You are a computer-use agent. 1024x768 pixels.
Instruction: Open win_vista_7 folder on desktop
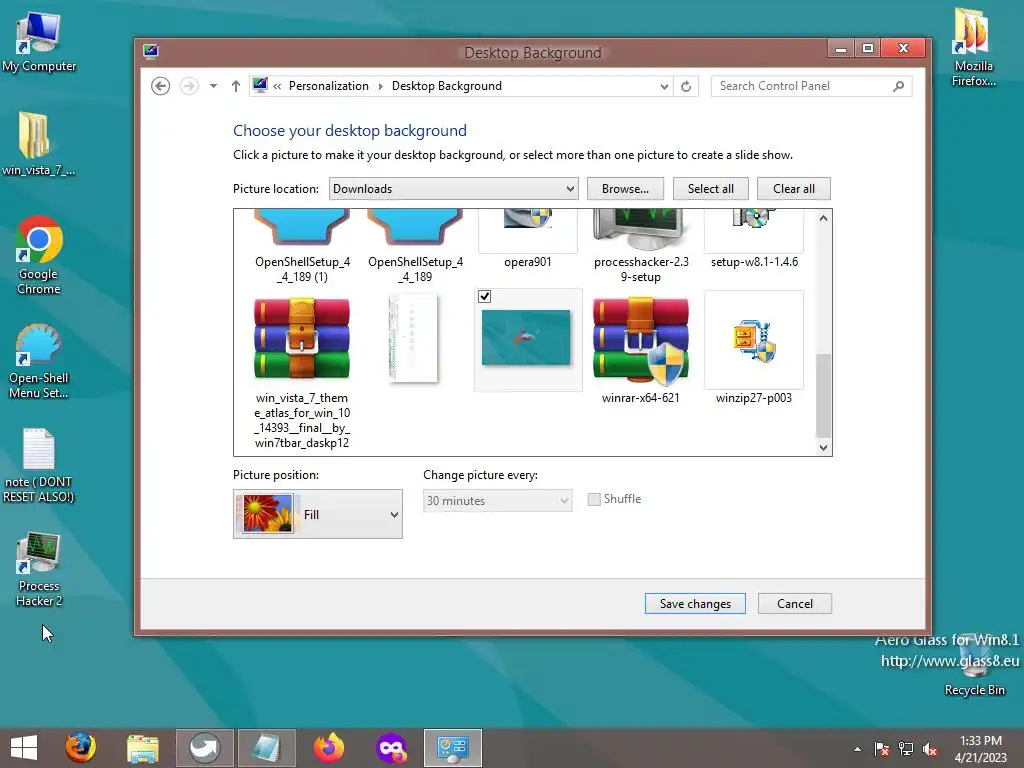(37, 144)
